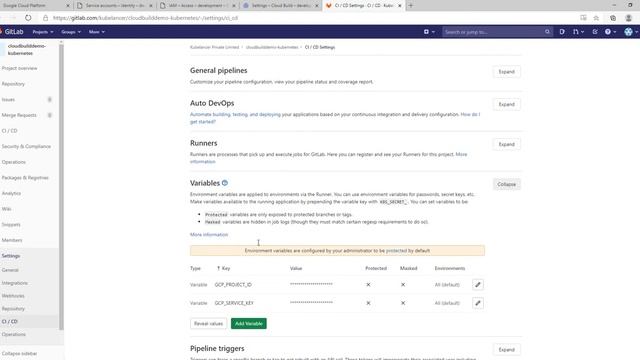Open the Projects dropdown in navbar
The width and height of the screenshot is (640, 360).
[x=42, y=32]
